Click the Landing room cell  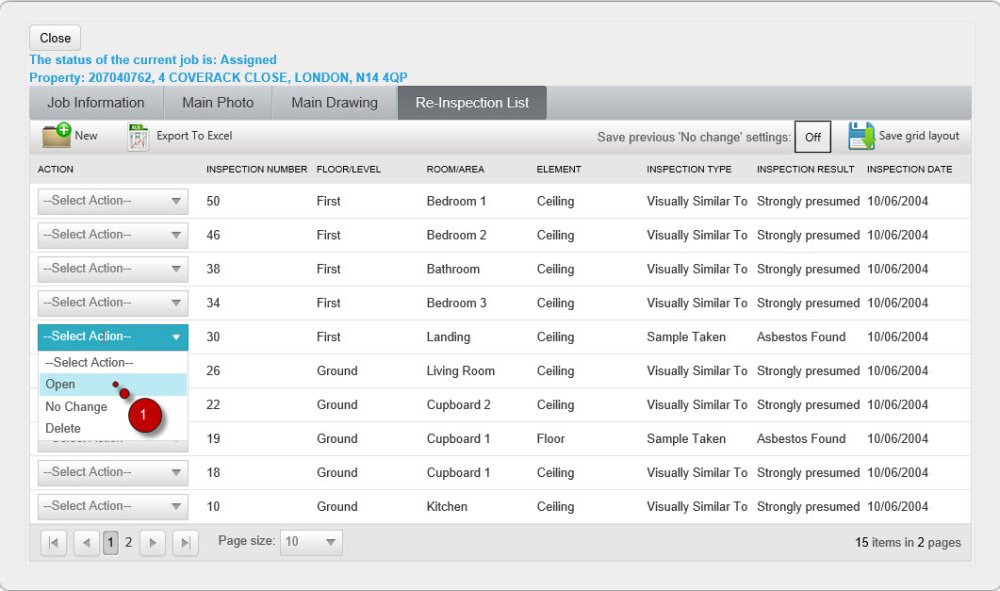click(448, 337)
